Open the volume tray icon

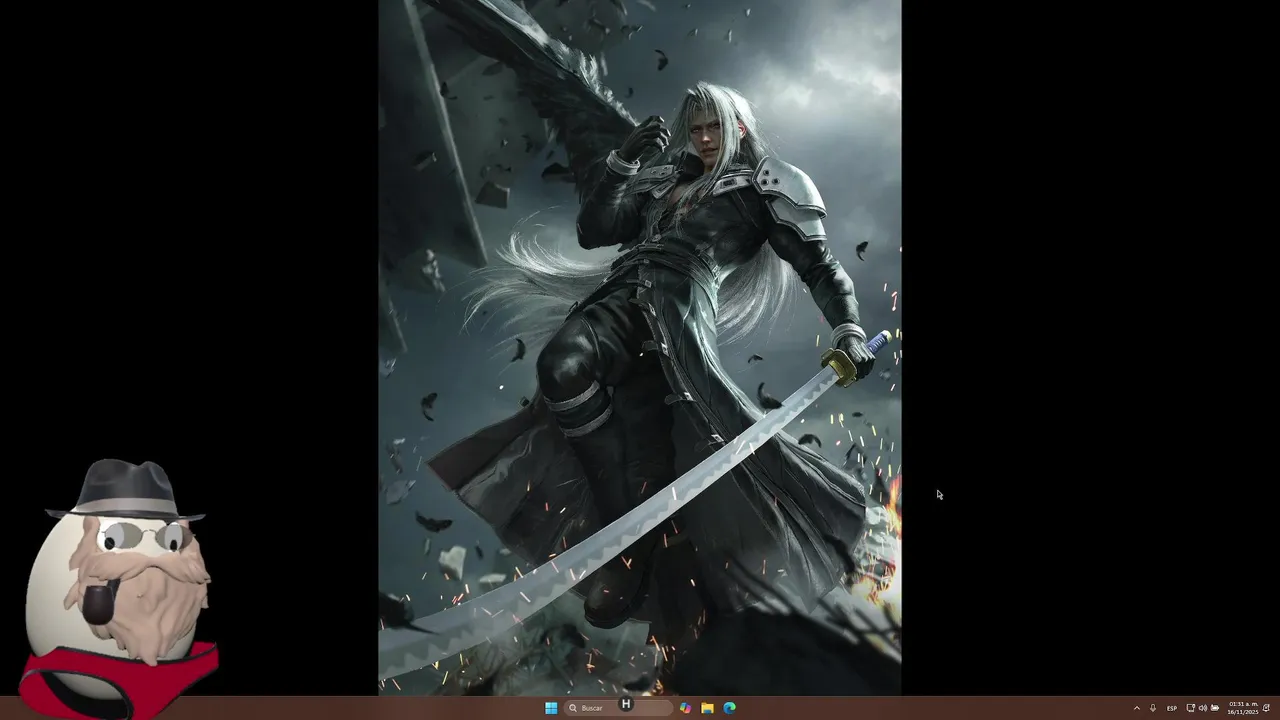pos(1202,708)
